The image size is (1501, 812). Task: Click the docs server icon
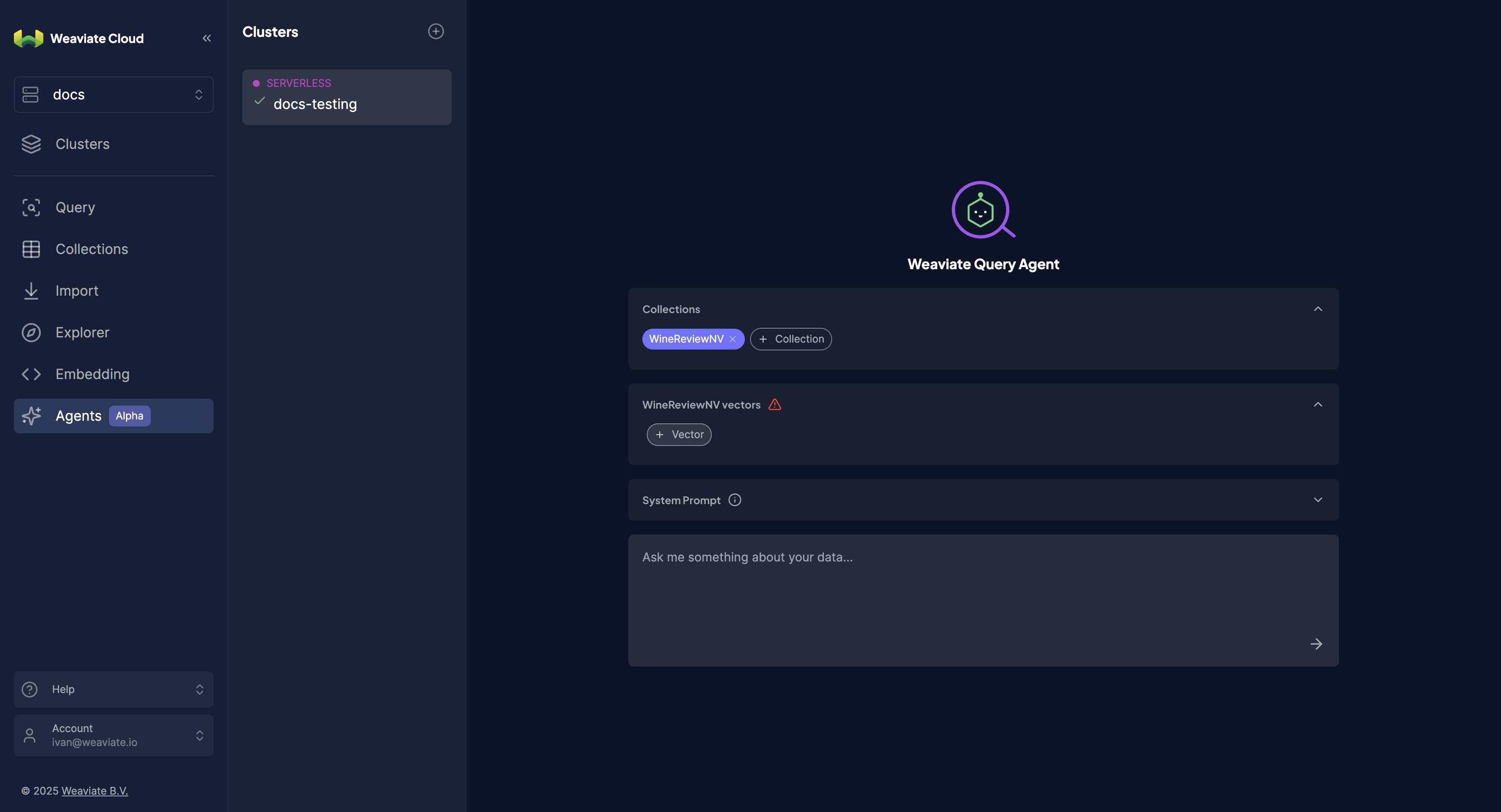click(x=30, y=94)
